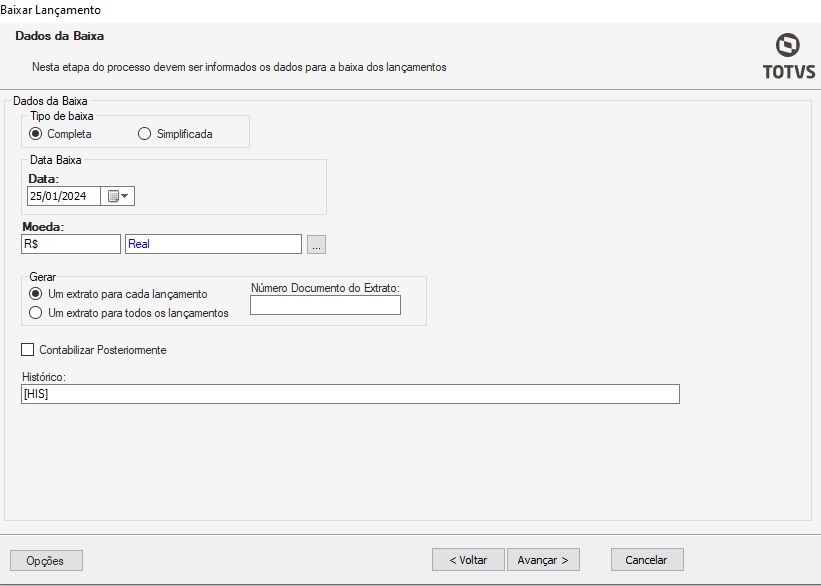Image resolution: width=821 pixels, height=586 pixels.
Task: Select the Simplificada radio option
Action: tap(145, 133)
